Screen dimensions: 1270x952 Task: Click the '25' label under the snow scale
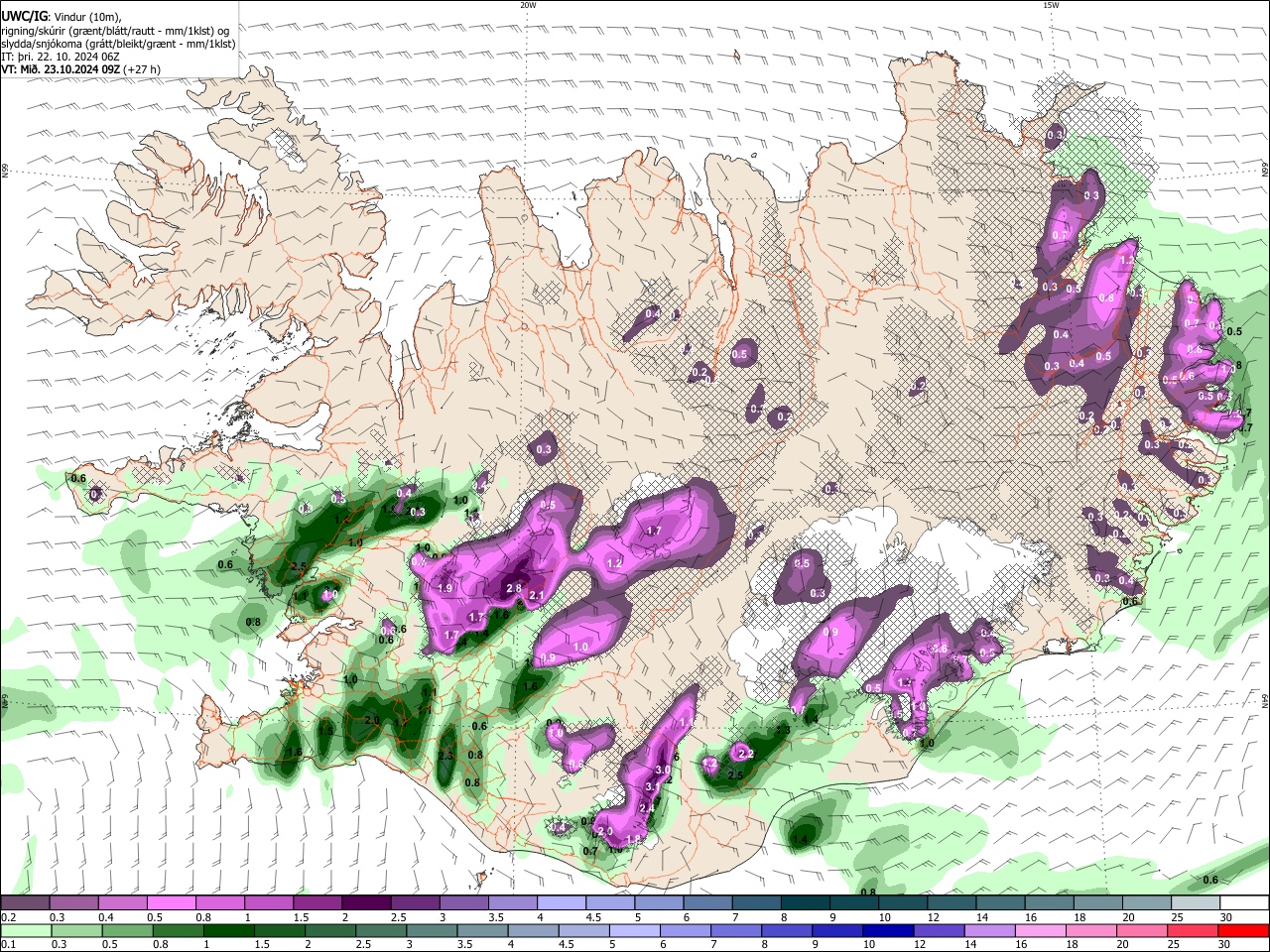pos(1178,917)
